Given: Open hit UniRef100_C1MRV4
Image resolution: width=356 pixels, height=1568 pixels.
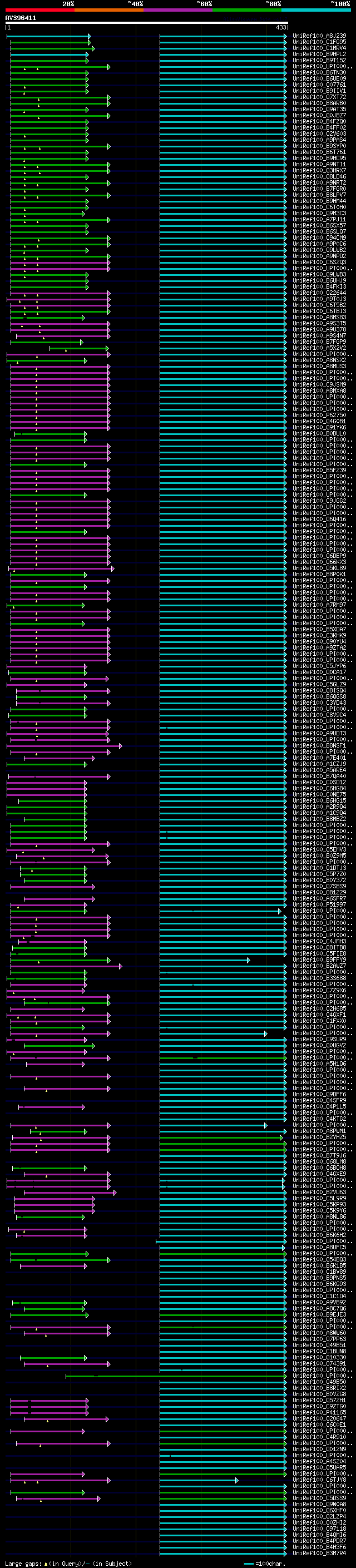Looking at the screenshot, I should [x=319, y=48].
